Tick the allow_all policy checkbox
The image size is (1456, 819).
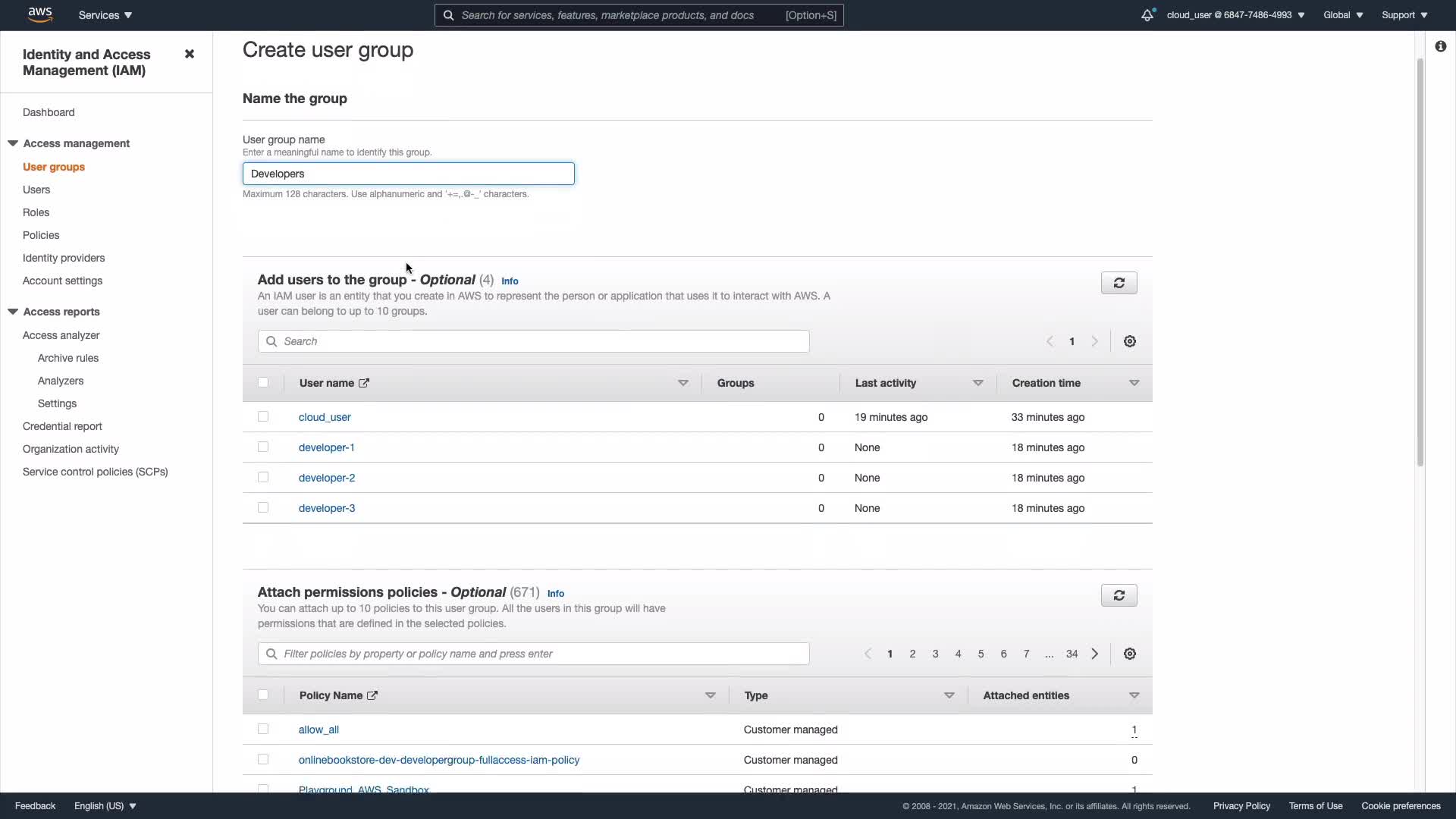[x=263, y=730]
